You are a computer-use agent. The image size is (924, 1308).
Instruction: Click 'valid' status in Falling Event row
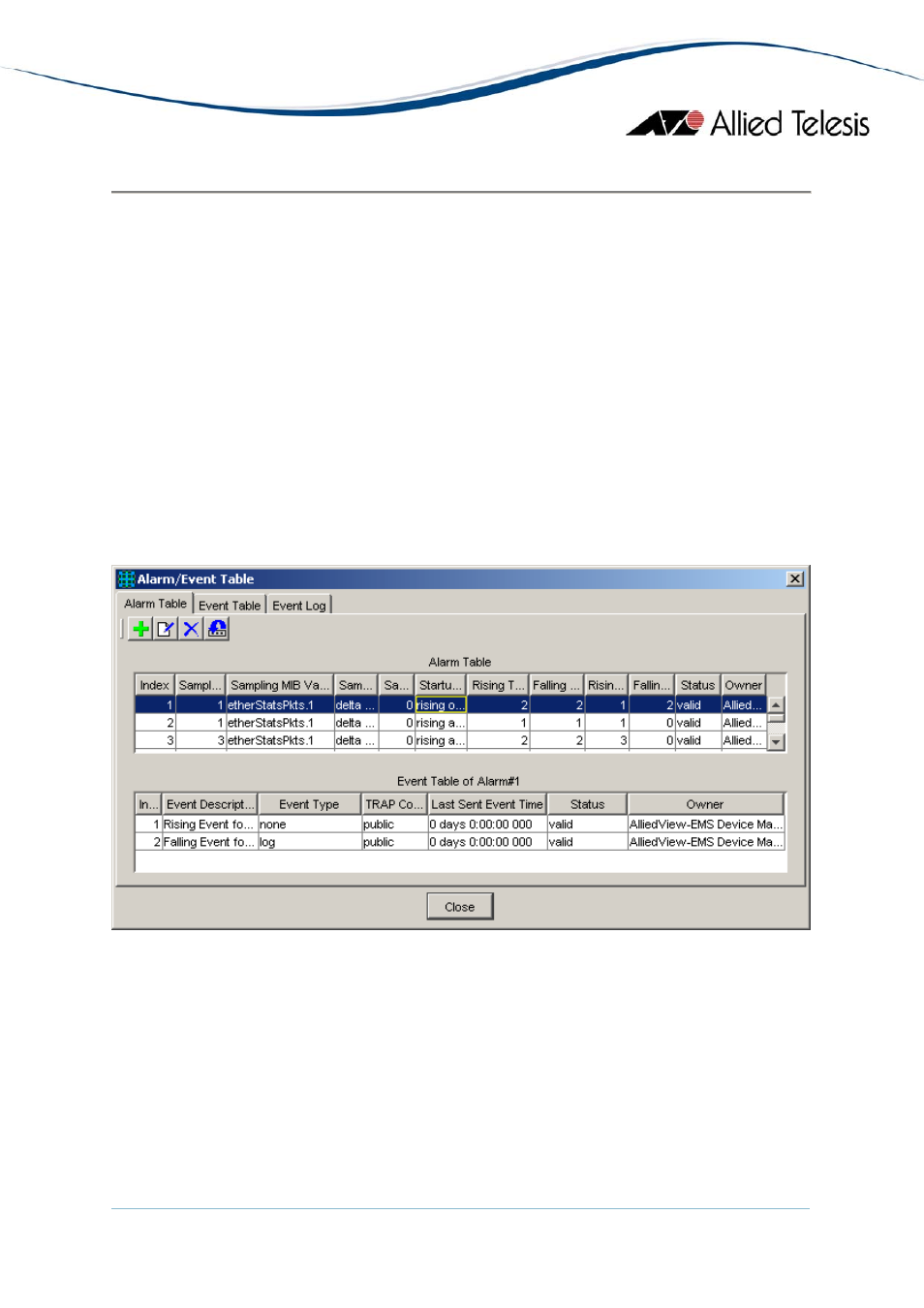coord(587,842)
